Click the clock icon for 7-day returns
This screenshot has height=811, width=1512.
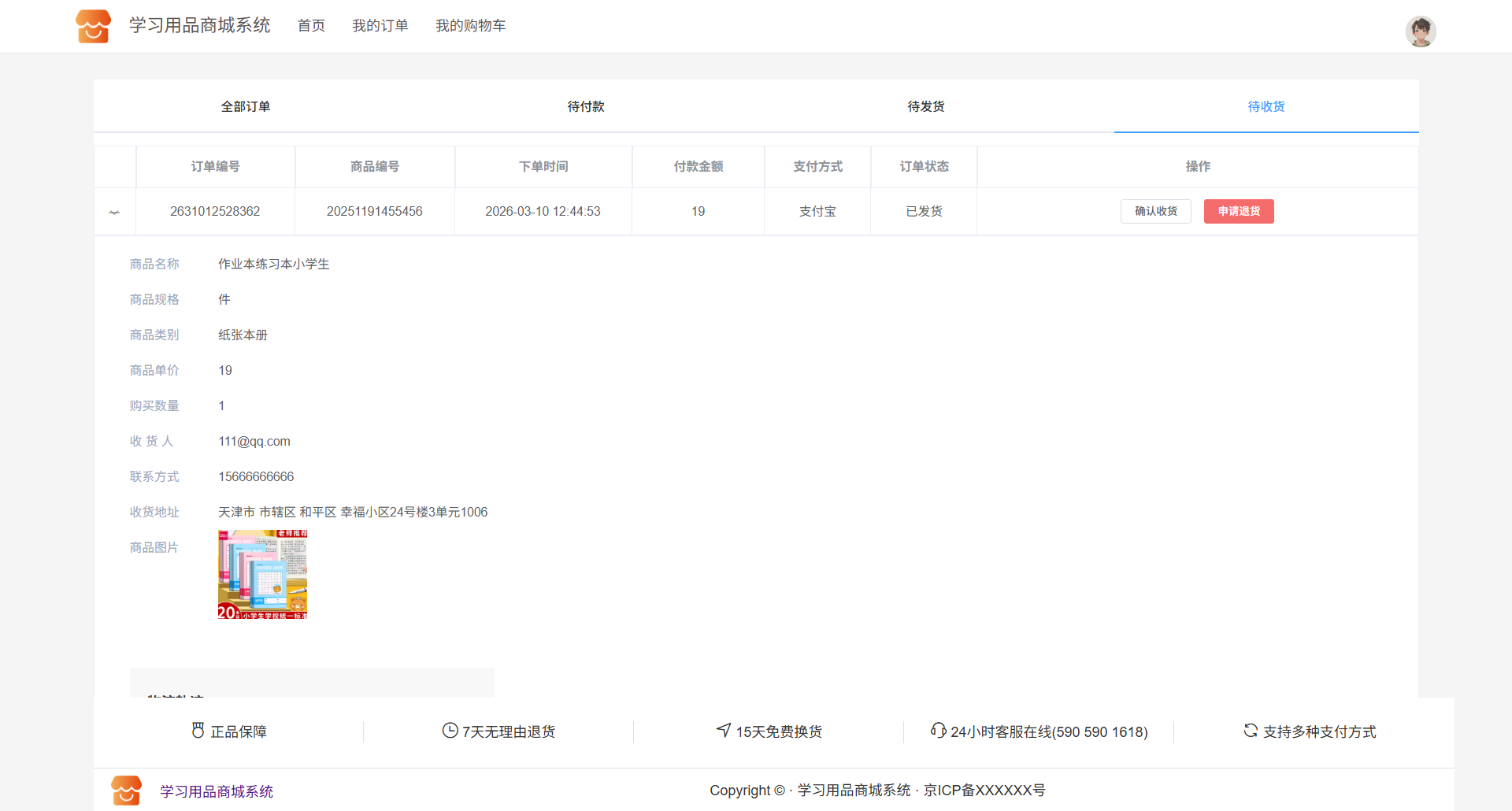450,731
